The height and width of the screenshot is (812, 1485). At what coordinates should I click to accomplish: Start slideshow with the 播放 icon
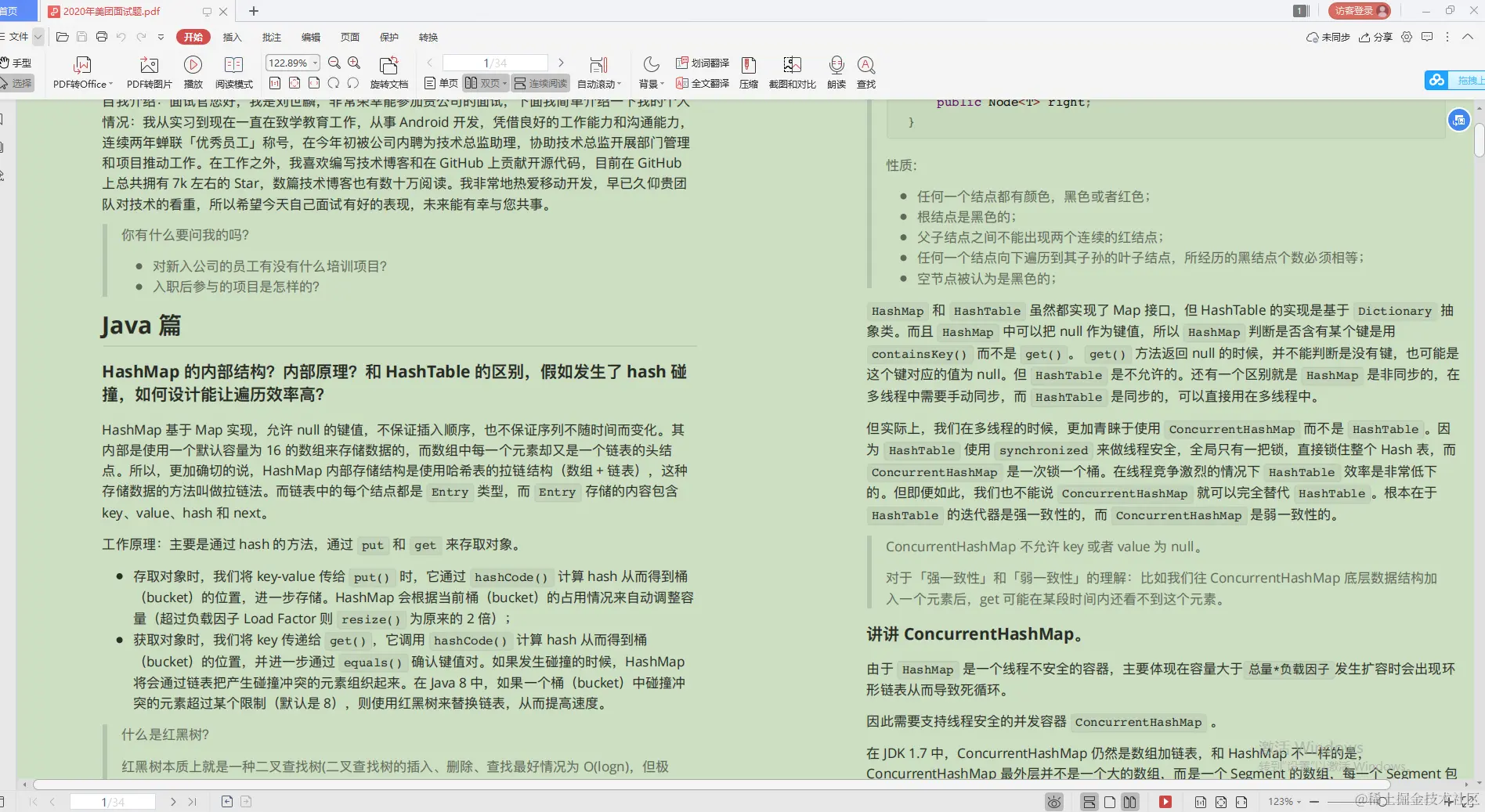(x=193, y=72)
